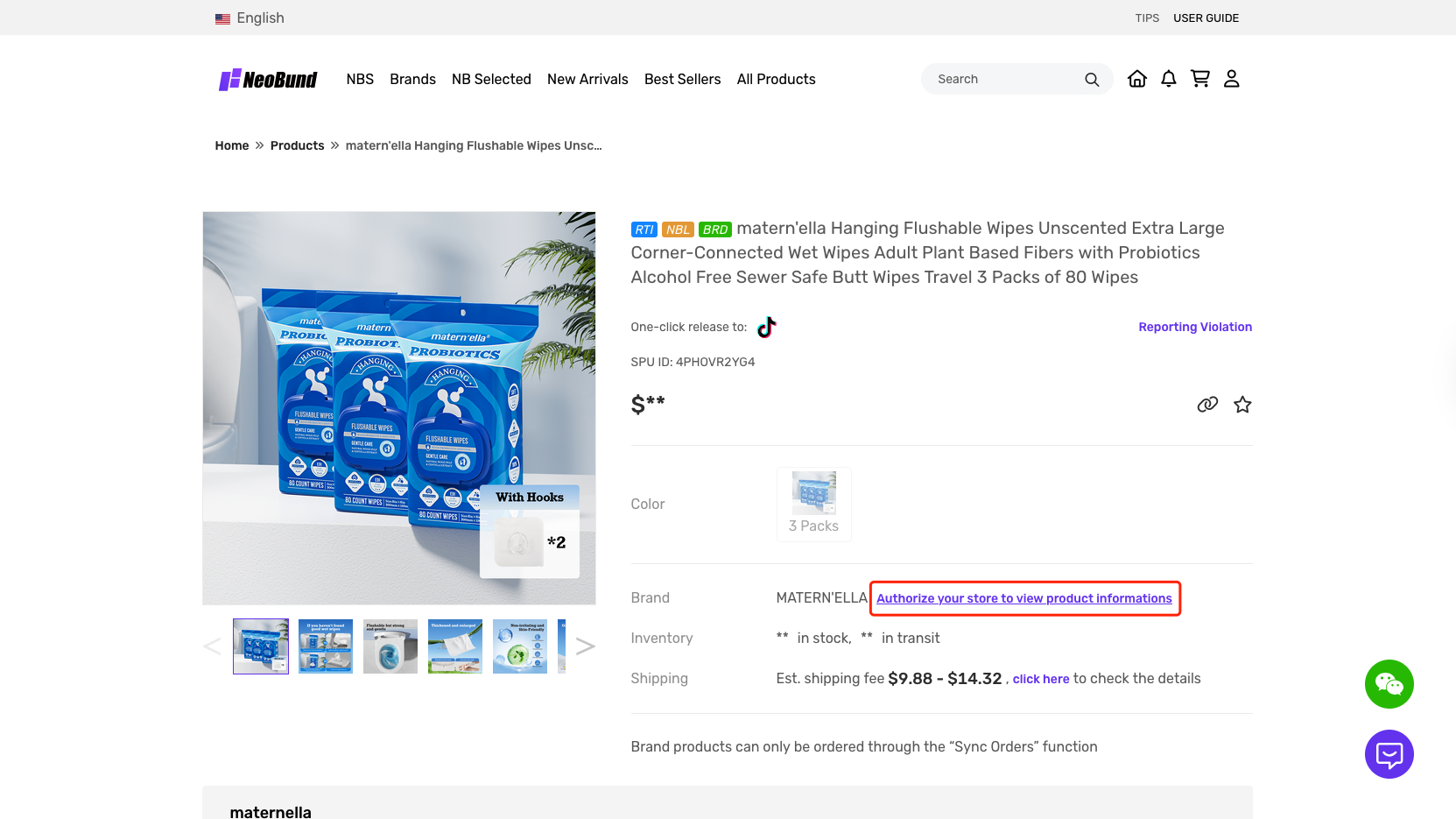Click the product title text
Image resolution: width=1456 pixels, height=819 pixels.
(928, 253)
